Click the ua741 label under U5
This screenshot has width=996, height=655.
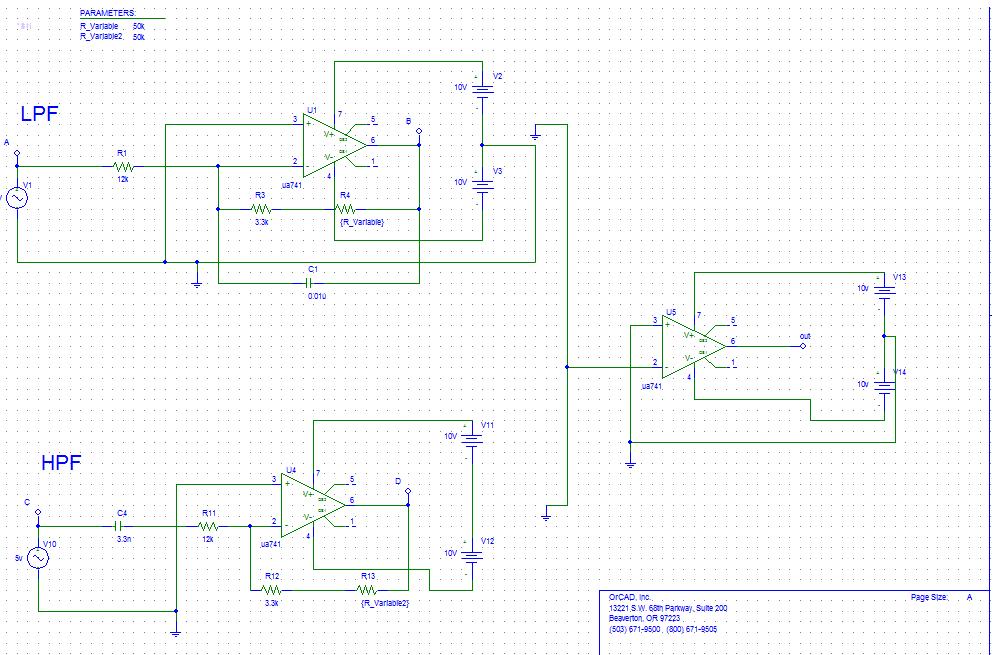(x=652, y=386)
